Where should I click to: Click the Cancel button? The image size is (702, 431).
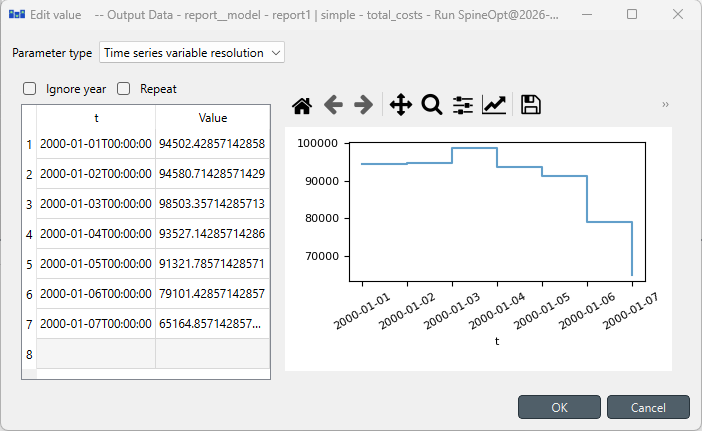648,407
